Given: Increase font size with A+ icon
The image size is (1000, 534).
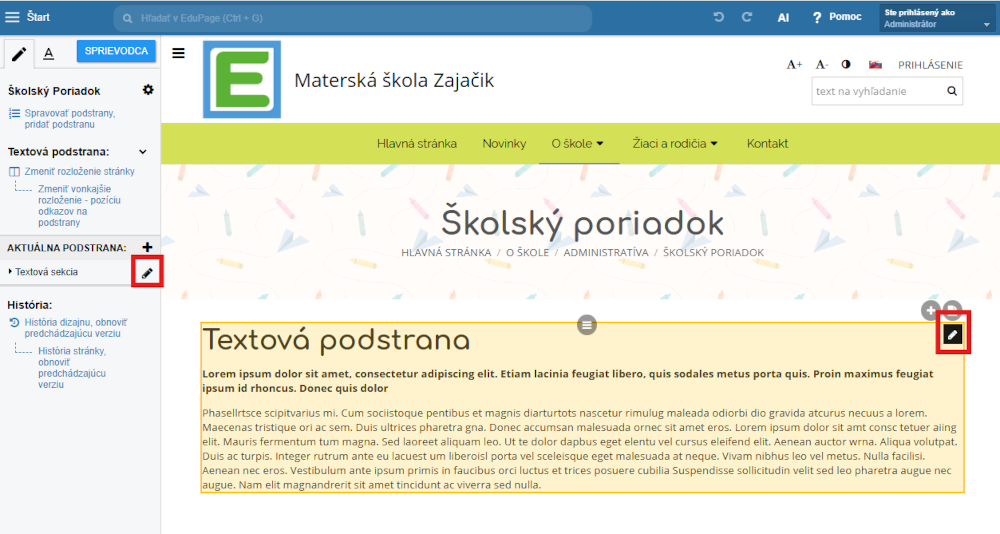Looking at the screenshot, I should [794, 65].
